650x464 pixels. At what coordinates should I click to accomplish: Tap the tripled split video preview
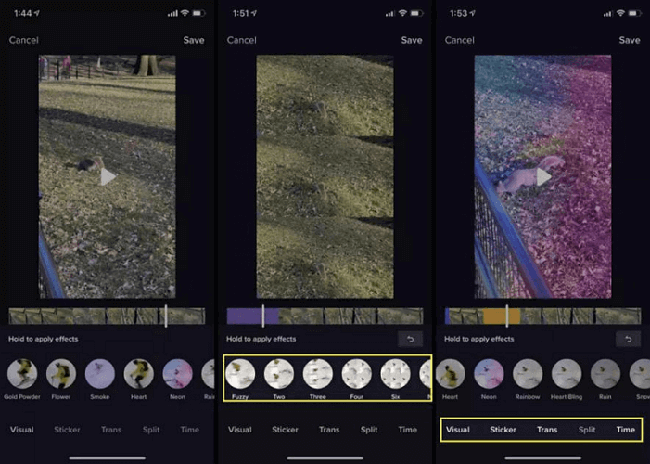(325, 177)
